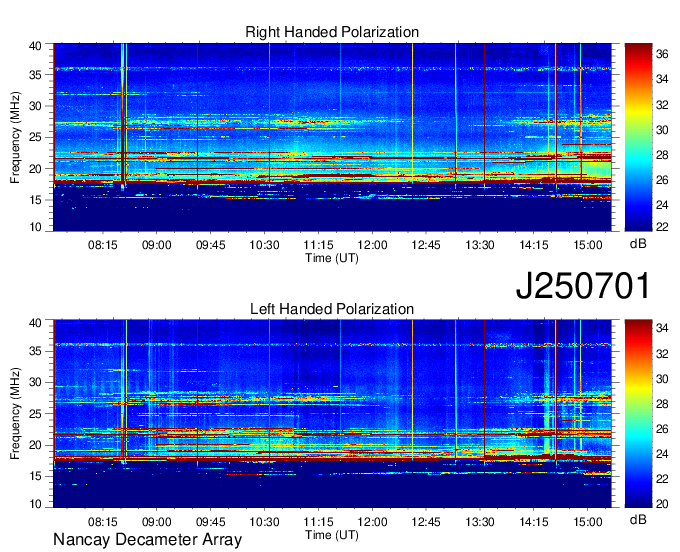Click the 20 dB value on Left Handed color bar
Screen dimensions: 680x552
[x=662, y=503]
